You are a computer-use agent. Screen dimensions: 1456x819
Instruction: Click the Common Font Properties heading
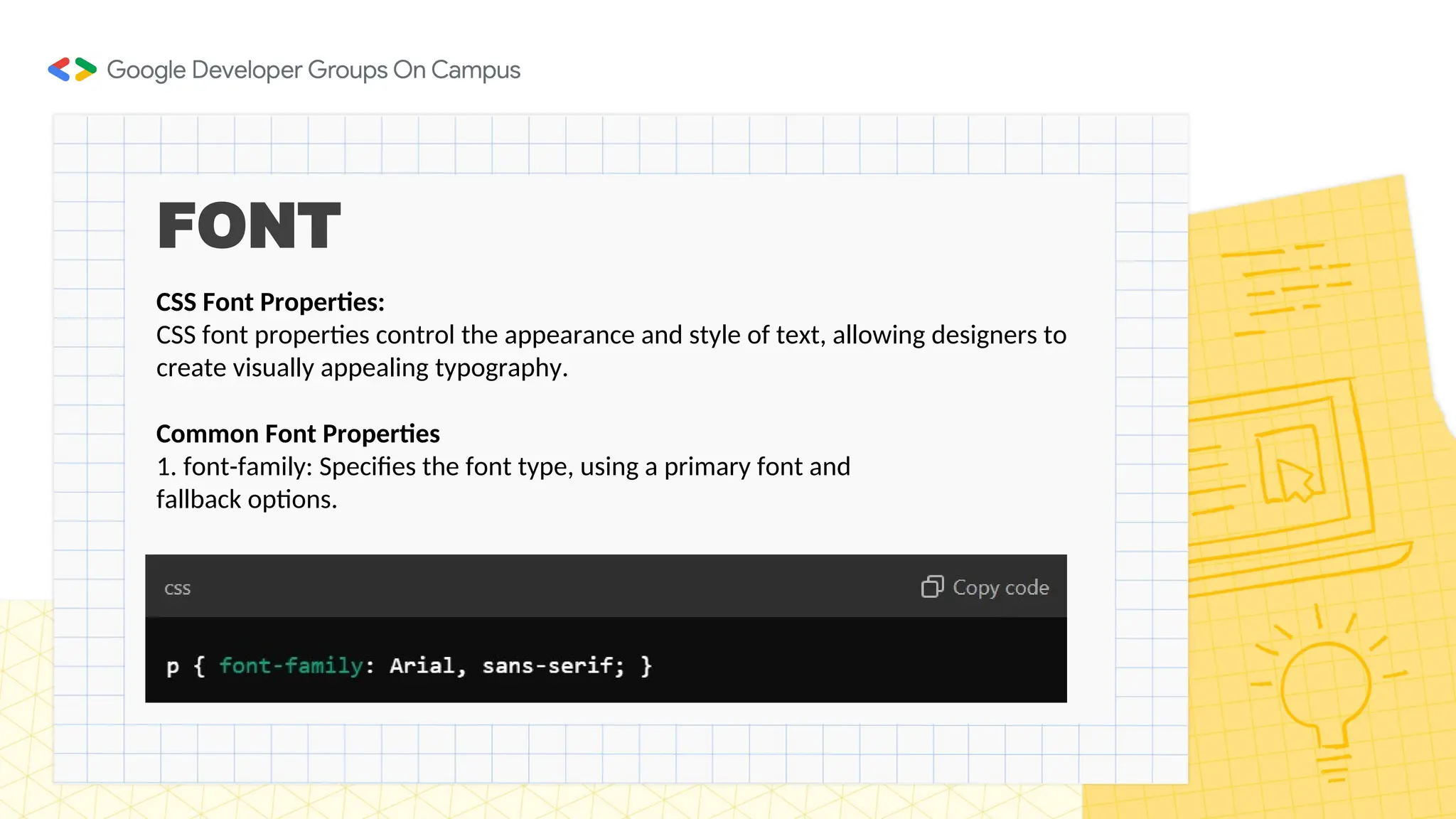(298, 434)
